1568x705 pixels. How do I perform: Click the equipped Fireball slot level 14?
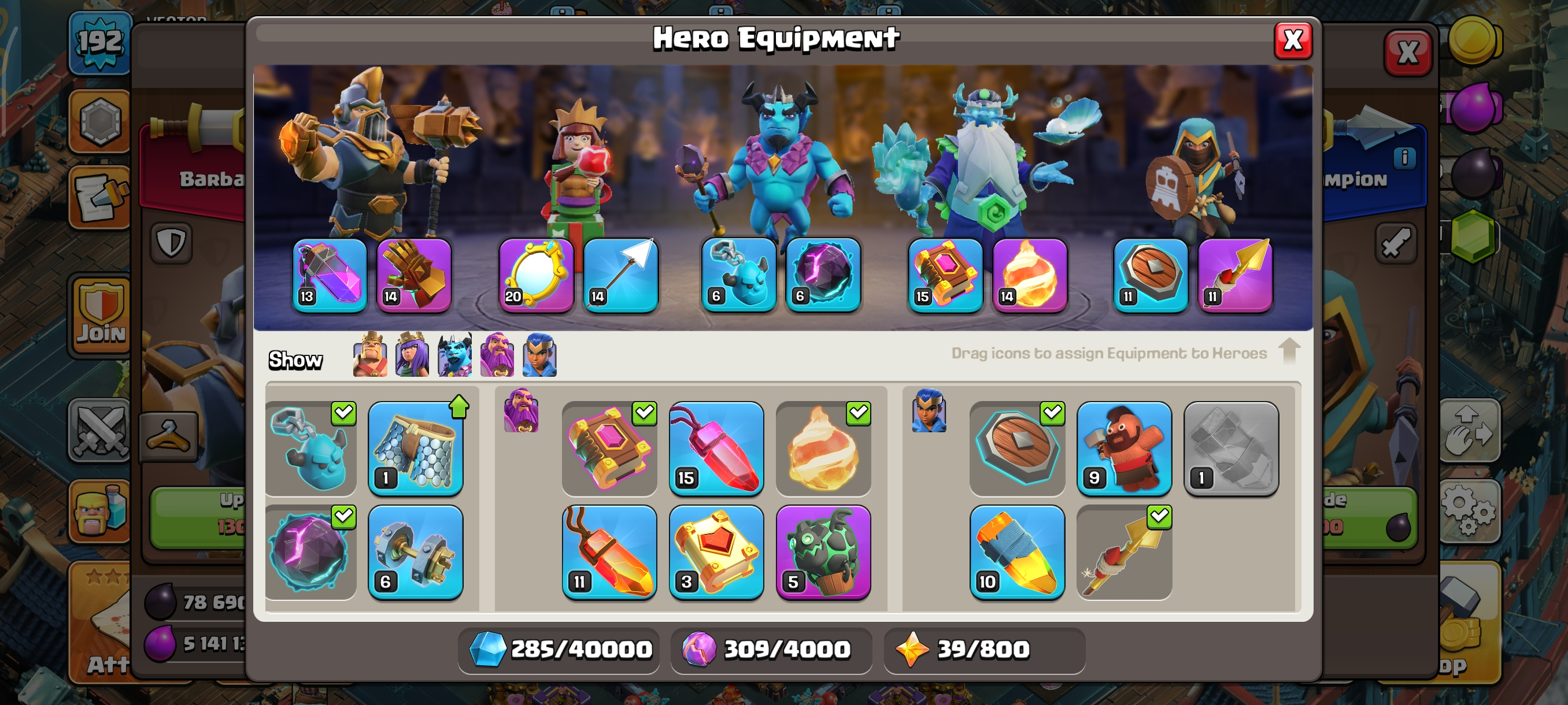pyautogui.click(x=1029, y=275)
